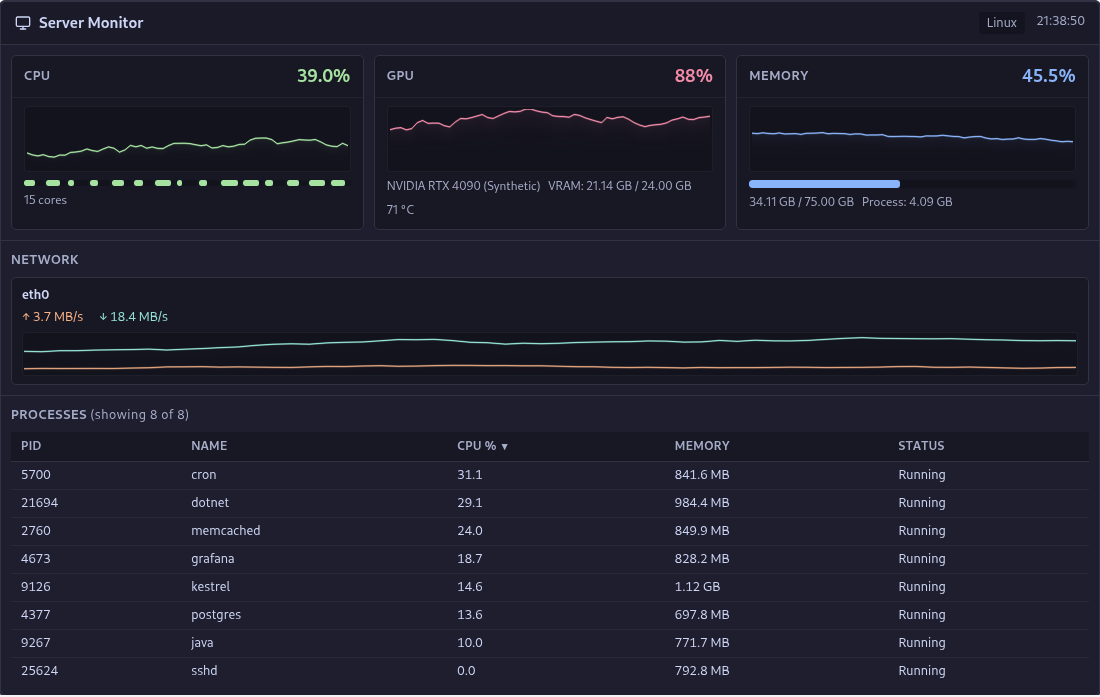Sort processes by NAME column header
The image size is (1100, 697).
pyautogui.click(x=209, y=446)
